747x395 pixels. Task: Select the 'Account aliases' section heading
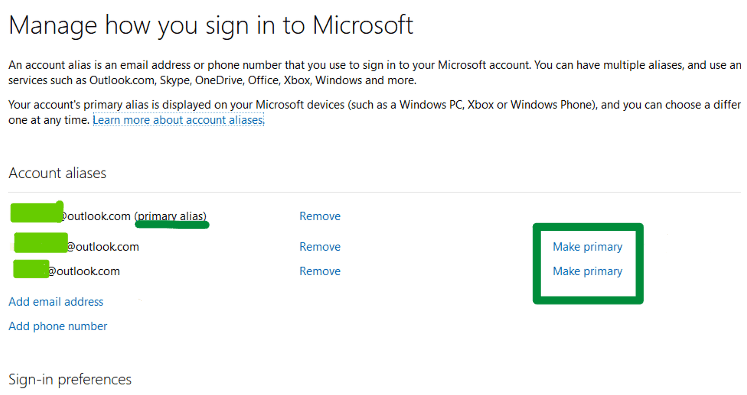click(57, 173)
